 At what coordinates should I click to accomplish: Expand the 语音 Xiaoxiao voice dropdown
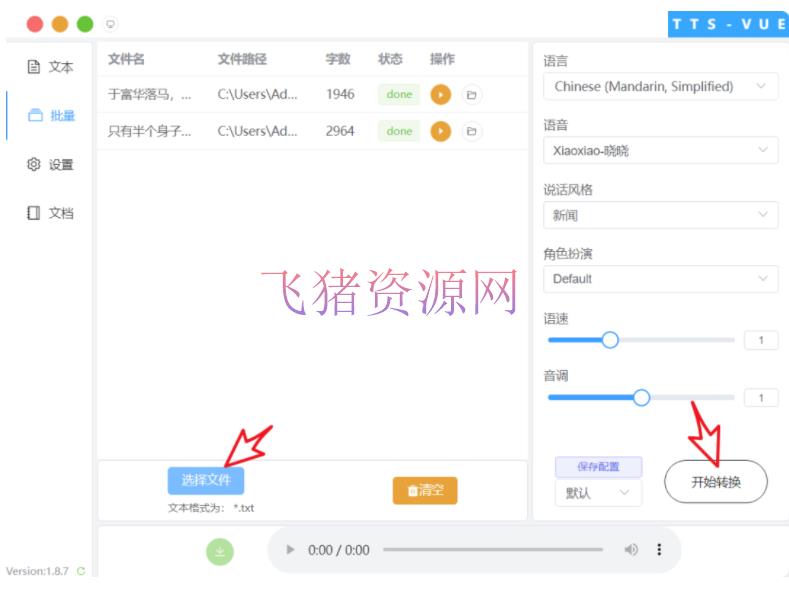tap(661, 150)
